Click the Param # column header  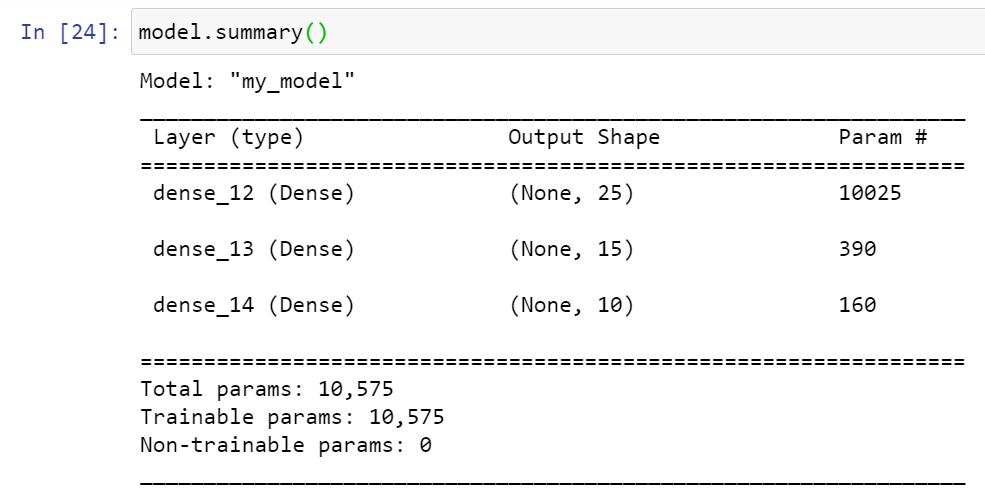click(882, 137)
